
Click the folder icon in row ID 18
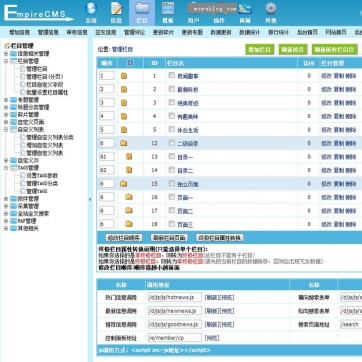(x=129, y=224)
